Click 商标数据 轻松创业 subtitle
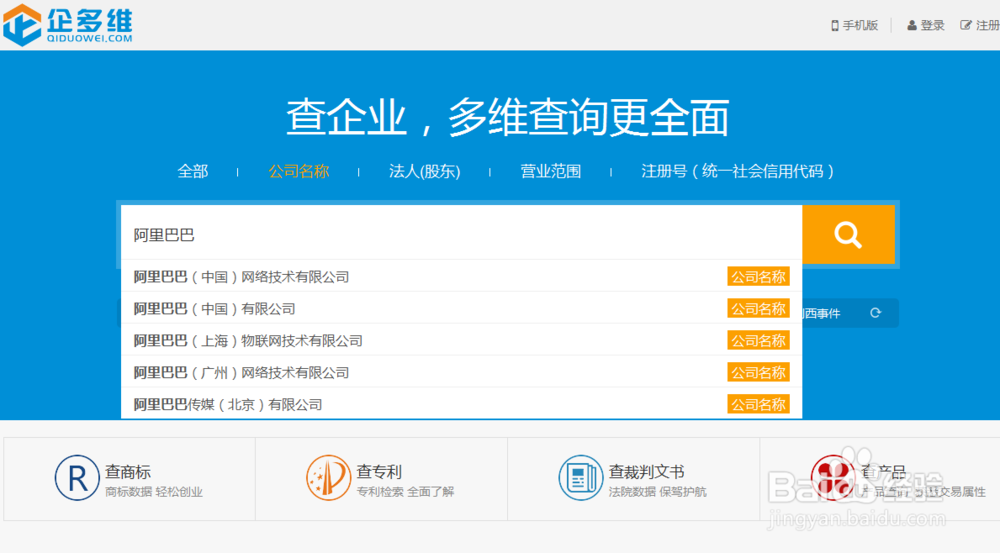Viewport: 1000px width, 553px height. [x=154, y=492]
